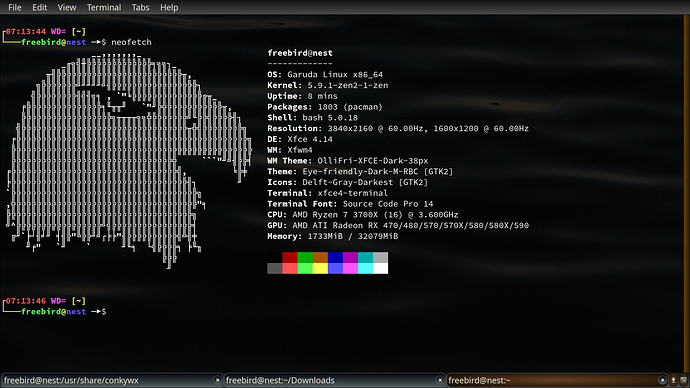Click 'Packages: 1803 (pacman)' line
Image resolution: width=690 pixels, height=388 pixels.
coord(325,107)
